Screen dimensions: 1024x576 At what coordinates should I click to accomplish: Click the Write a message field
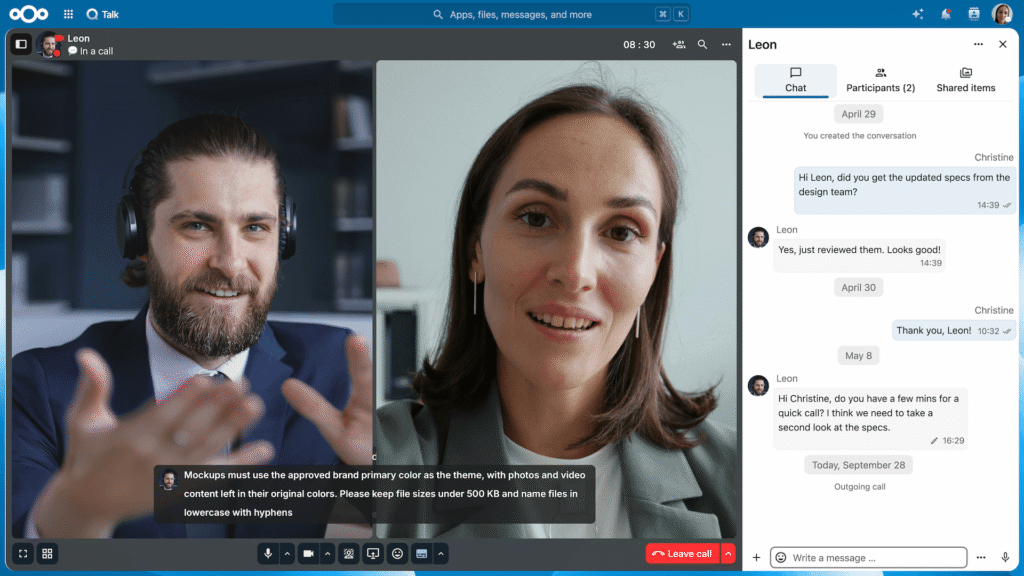[869, 558]
